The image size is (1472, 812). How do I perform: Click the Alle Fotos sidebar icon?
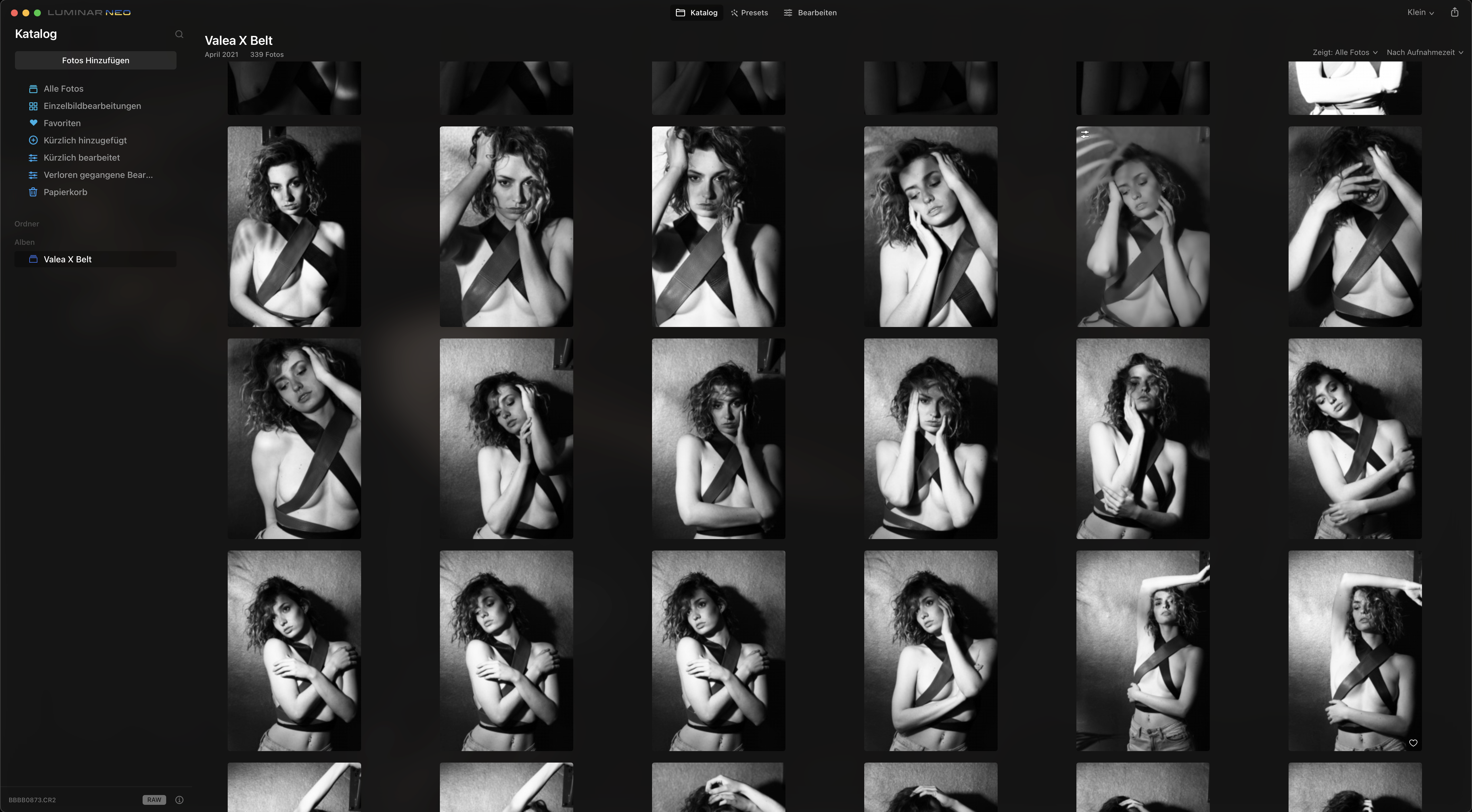coord(33,89)
